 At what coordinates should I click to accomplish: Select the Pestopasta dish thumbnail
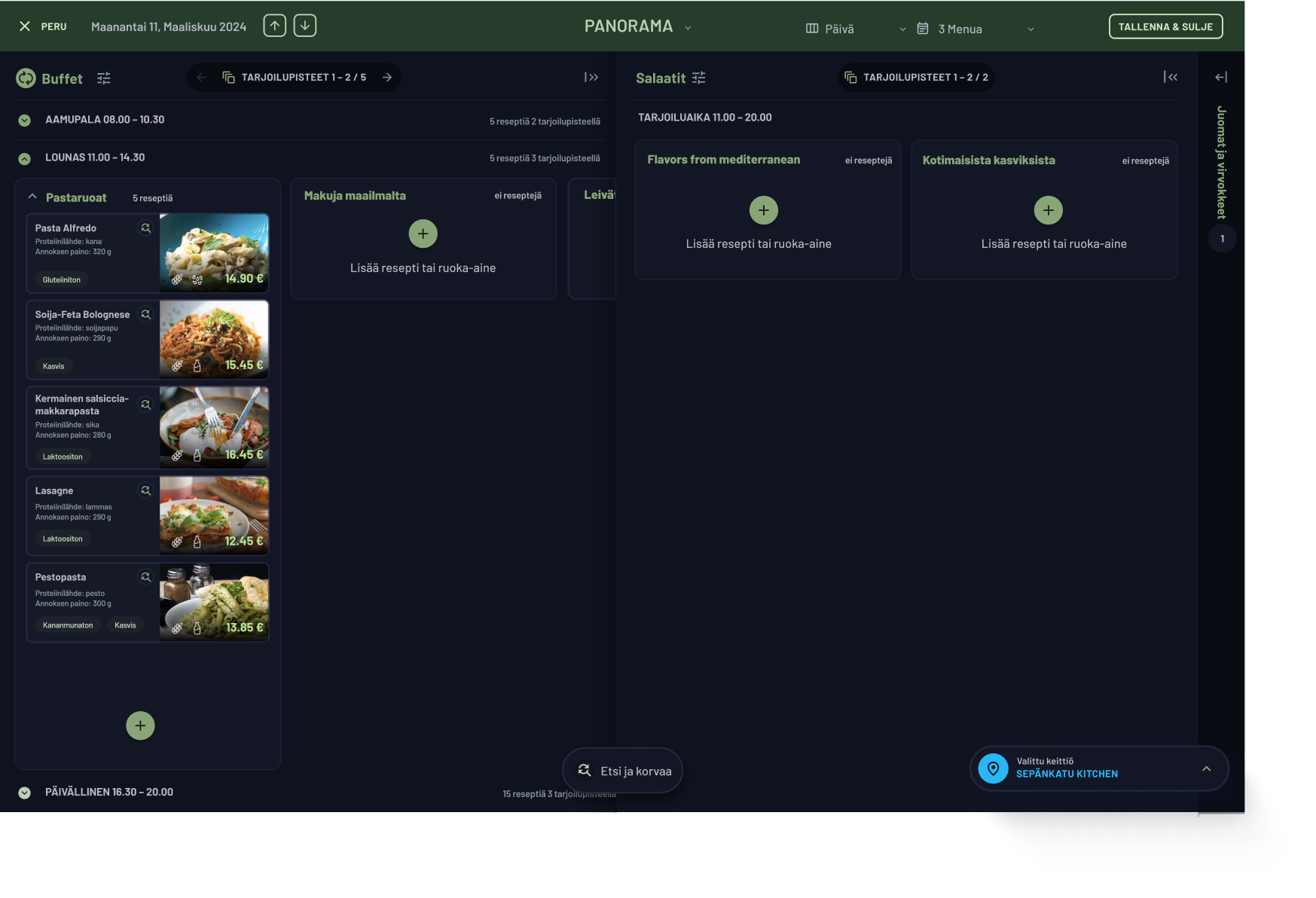coord(214,602)
